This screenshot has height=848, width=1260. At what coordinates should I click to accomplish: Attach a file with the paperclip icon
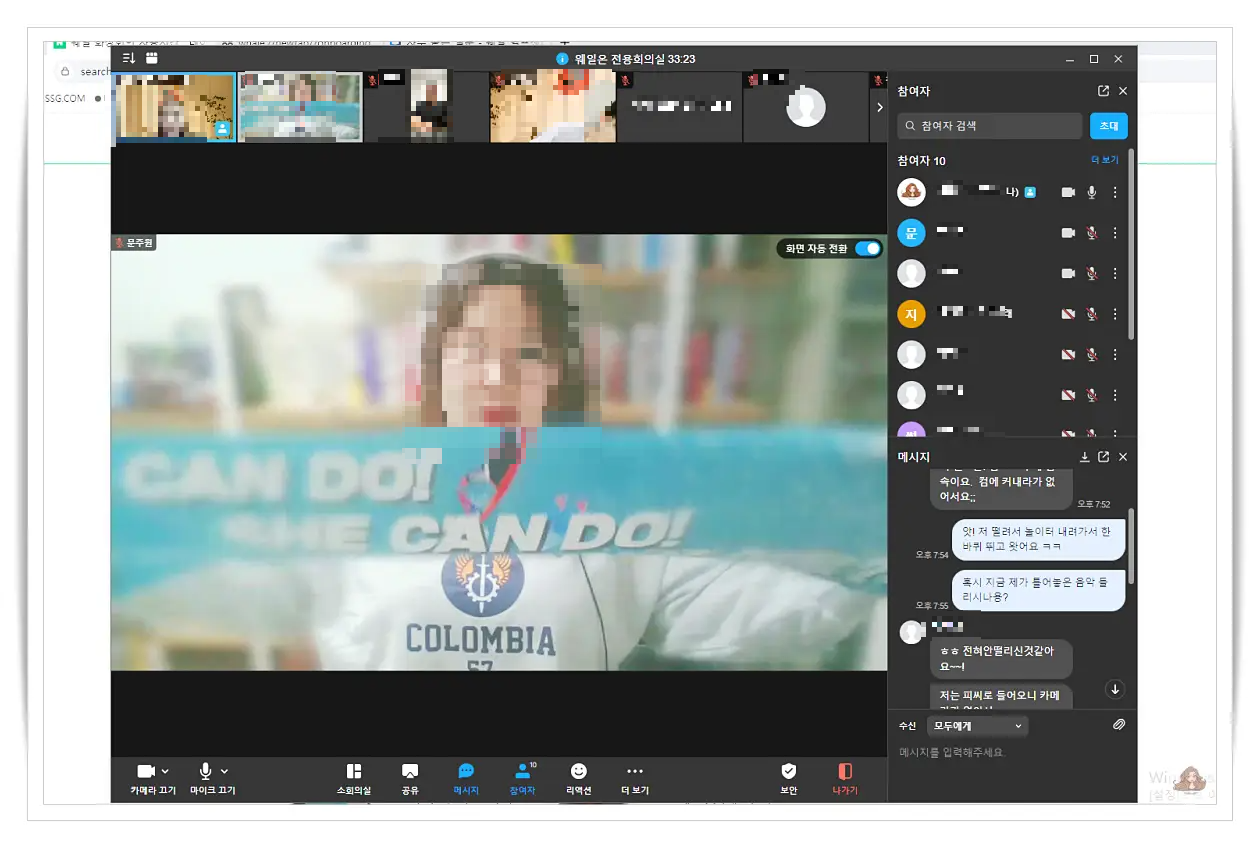click(x=1119, y=725)
